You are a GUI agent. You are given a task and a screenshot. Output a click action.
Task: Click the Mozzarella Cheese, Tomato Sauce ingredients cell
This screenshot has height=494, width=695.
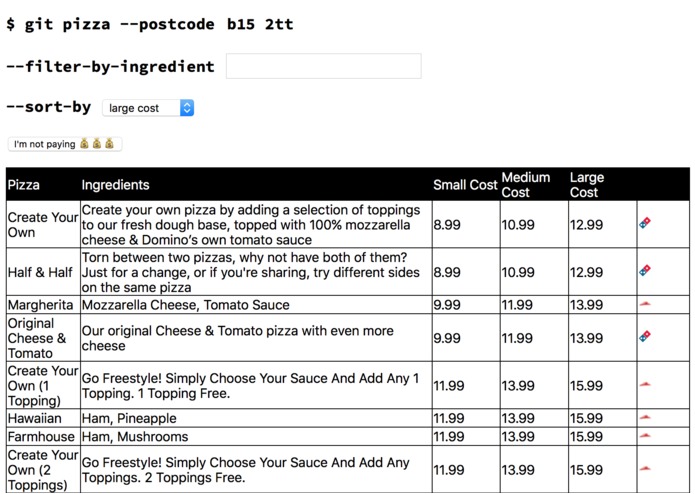(x=256, y=305)
